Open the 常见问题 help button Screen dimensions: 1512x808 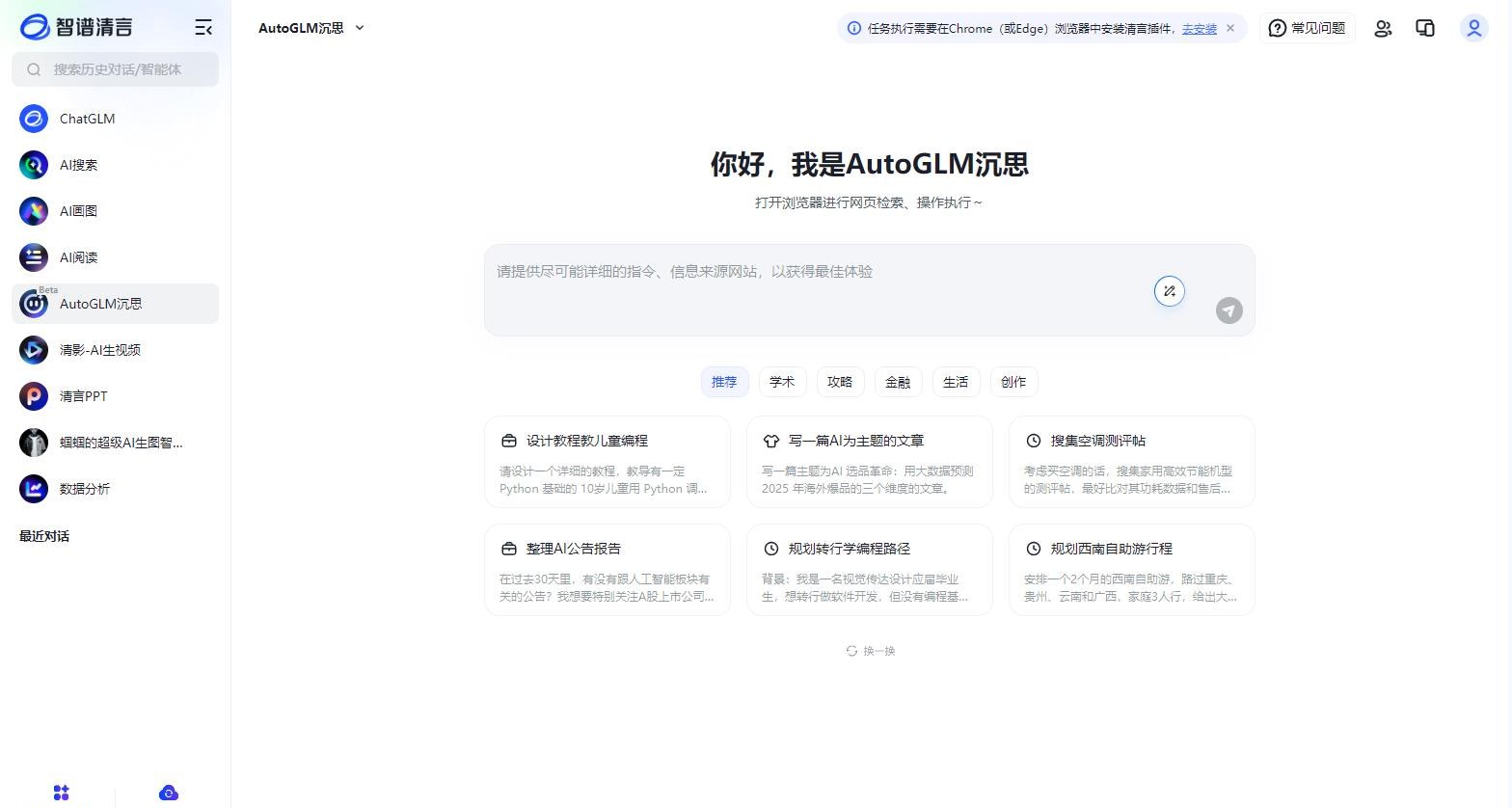1307,28
